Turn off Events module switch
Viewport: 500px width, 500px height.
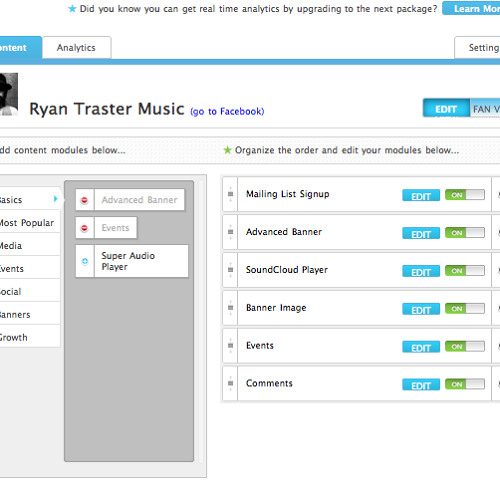pos(465,346)
